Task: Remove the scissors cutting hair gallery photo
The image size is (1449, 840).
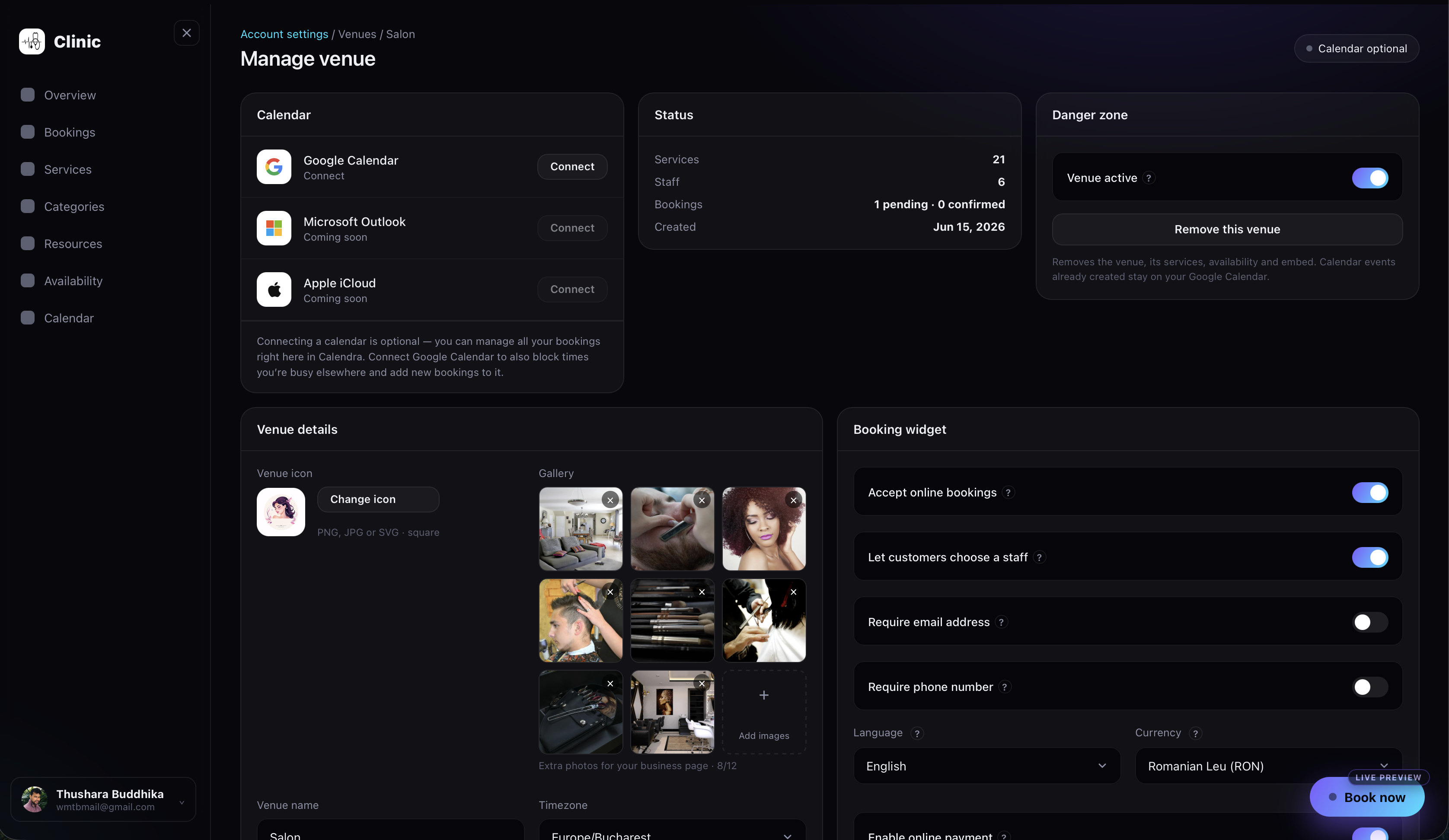Action: [x=794, y=592]
